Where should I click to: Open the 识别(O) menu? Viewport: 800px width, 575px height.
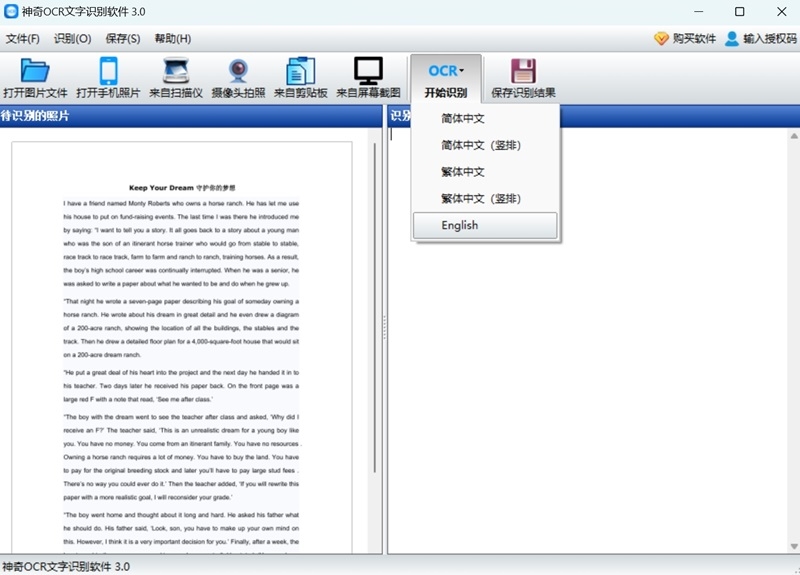[72, 39]
